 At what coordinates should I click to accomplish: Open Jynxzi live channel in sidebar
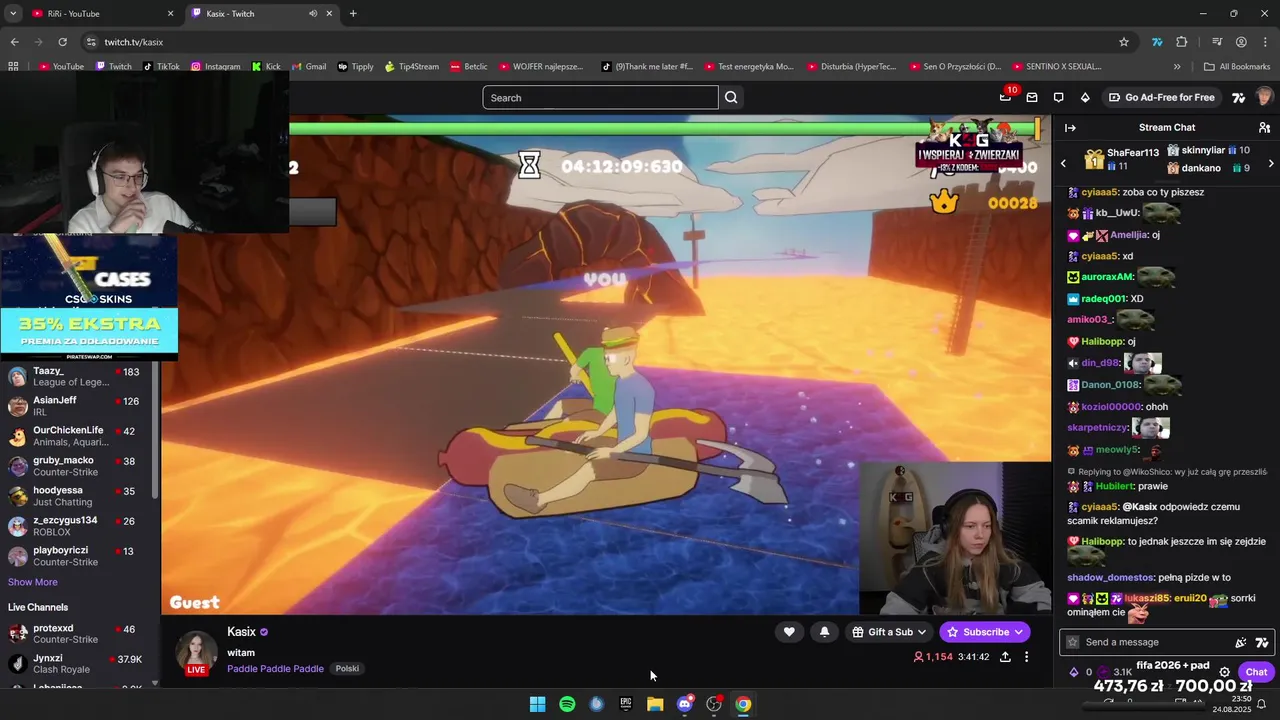[x=74, y=664]
